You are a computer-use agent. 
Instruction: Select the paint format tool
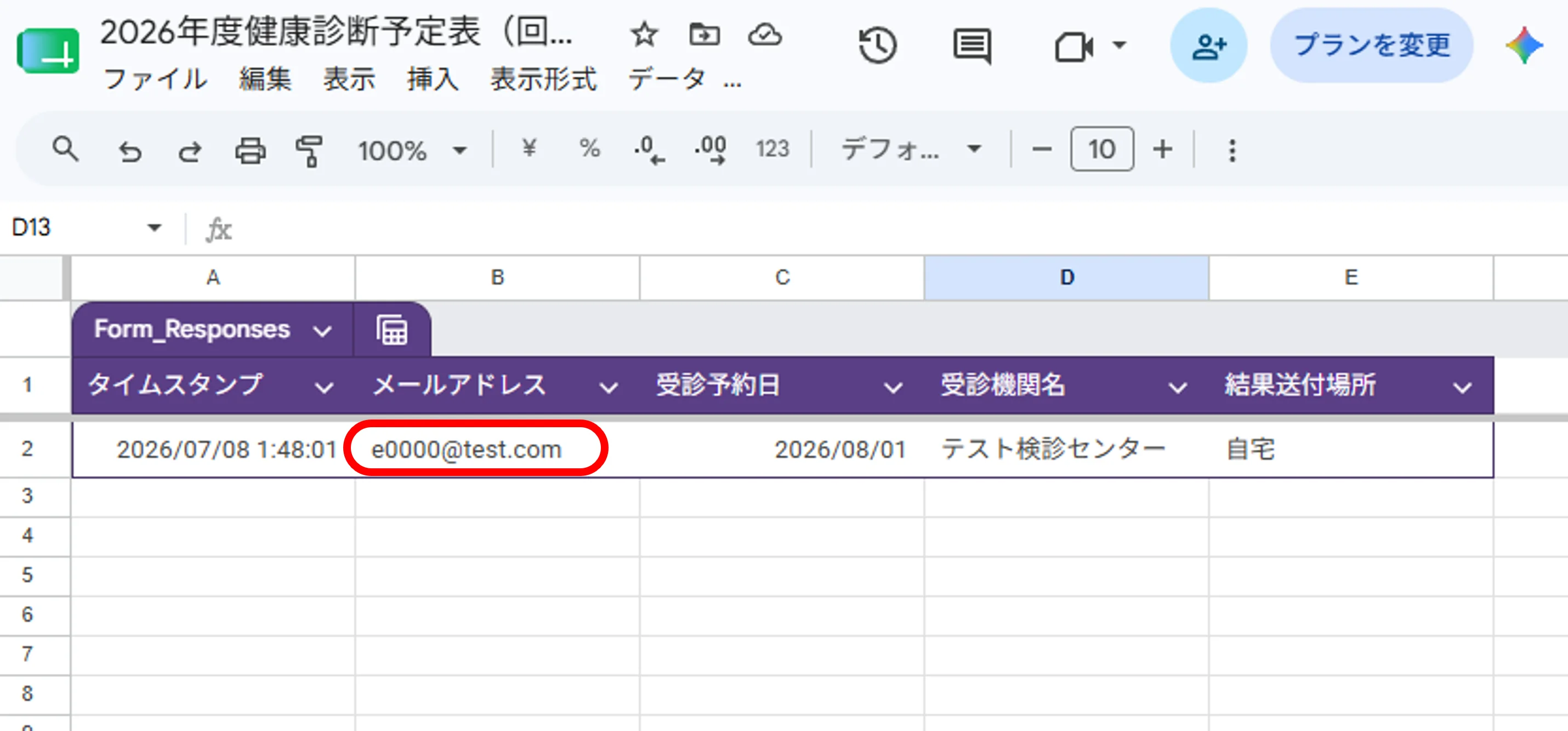coord(309,150)
